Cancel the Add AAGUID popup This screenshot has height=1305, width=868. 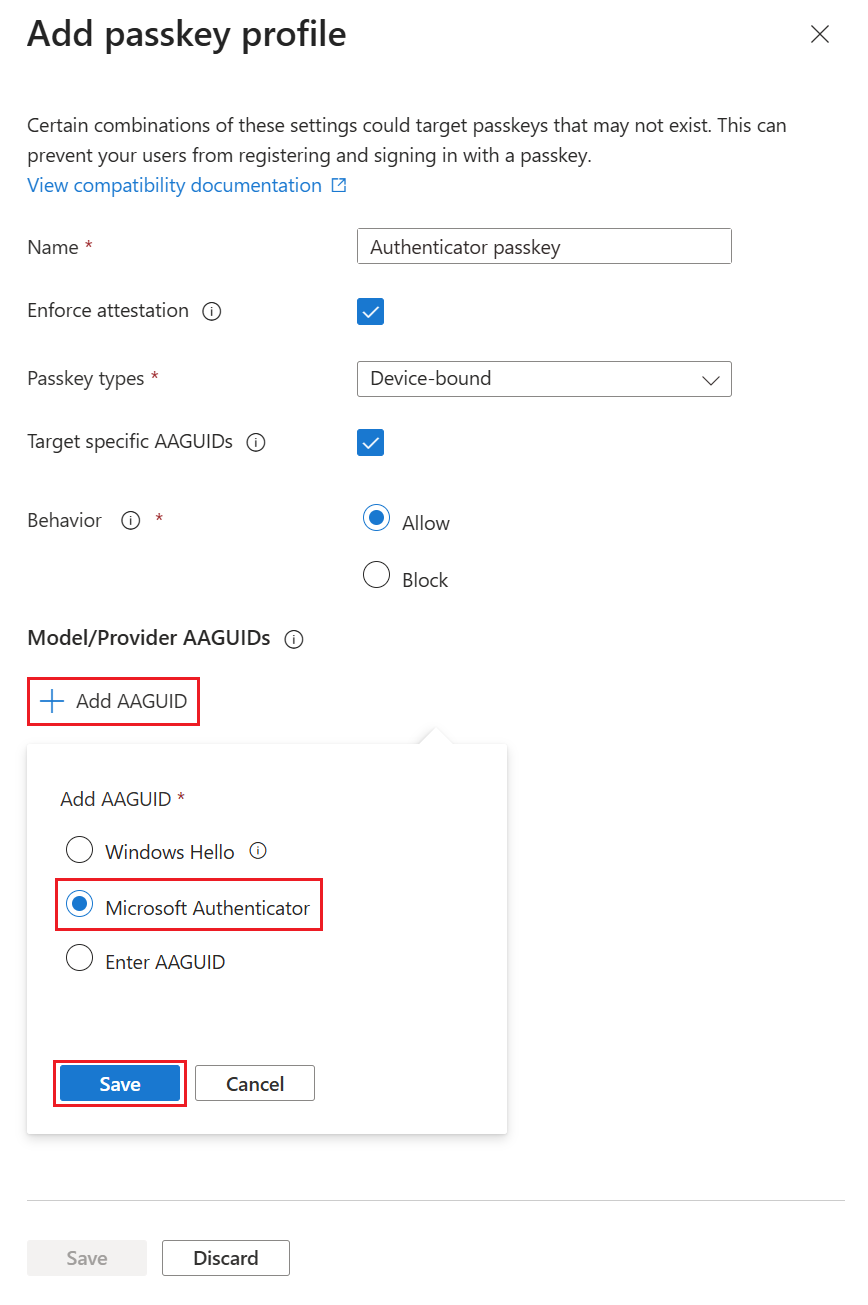click(x=255, y=1083)
